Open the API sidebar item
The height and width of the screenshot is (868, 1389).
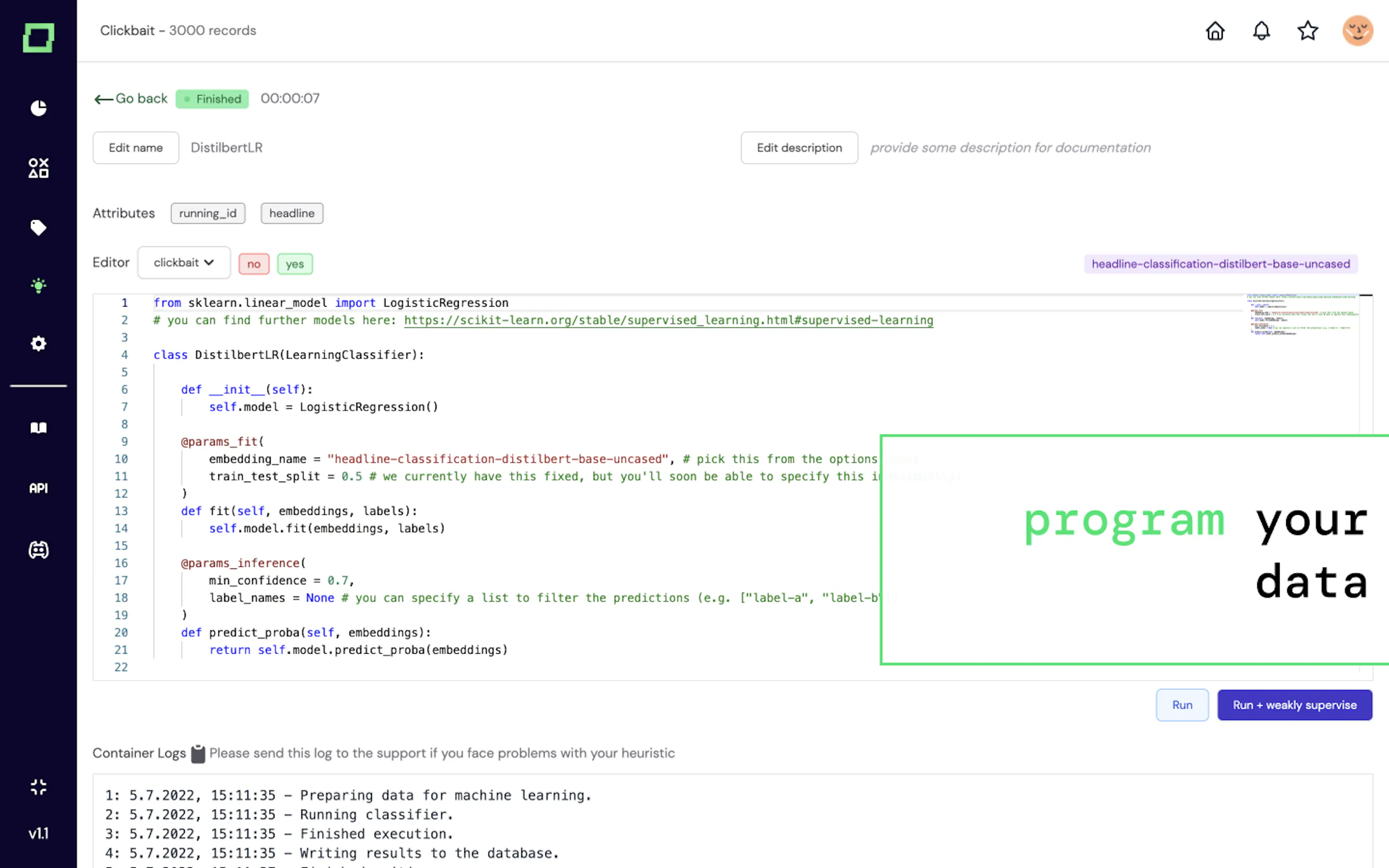point(38,488)
